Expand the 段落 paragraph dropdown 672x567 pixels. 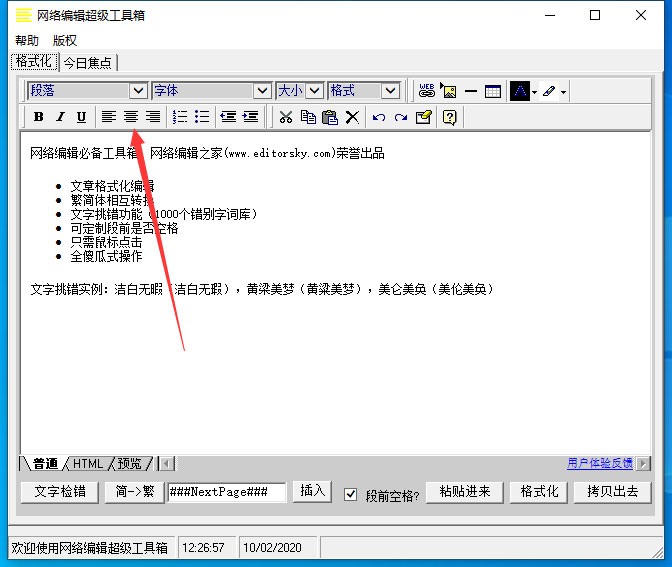138,91
